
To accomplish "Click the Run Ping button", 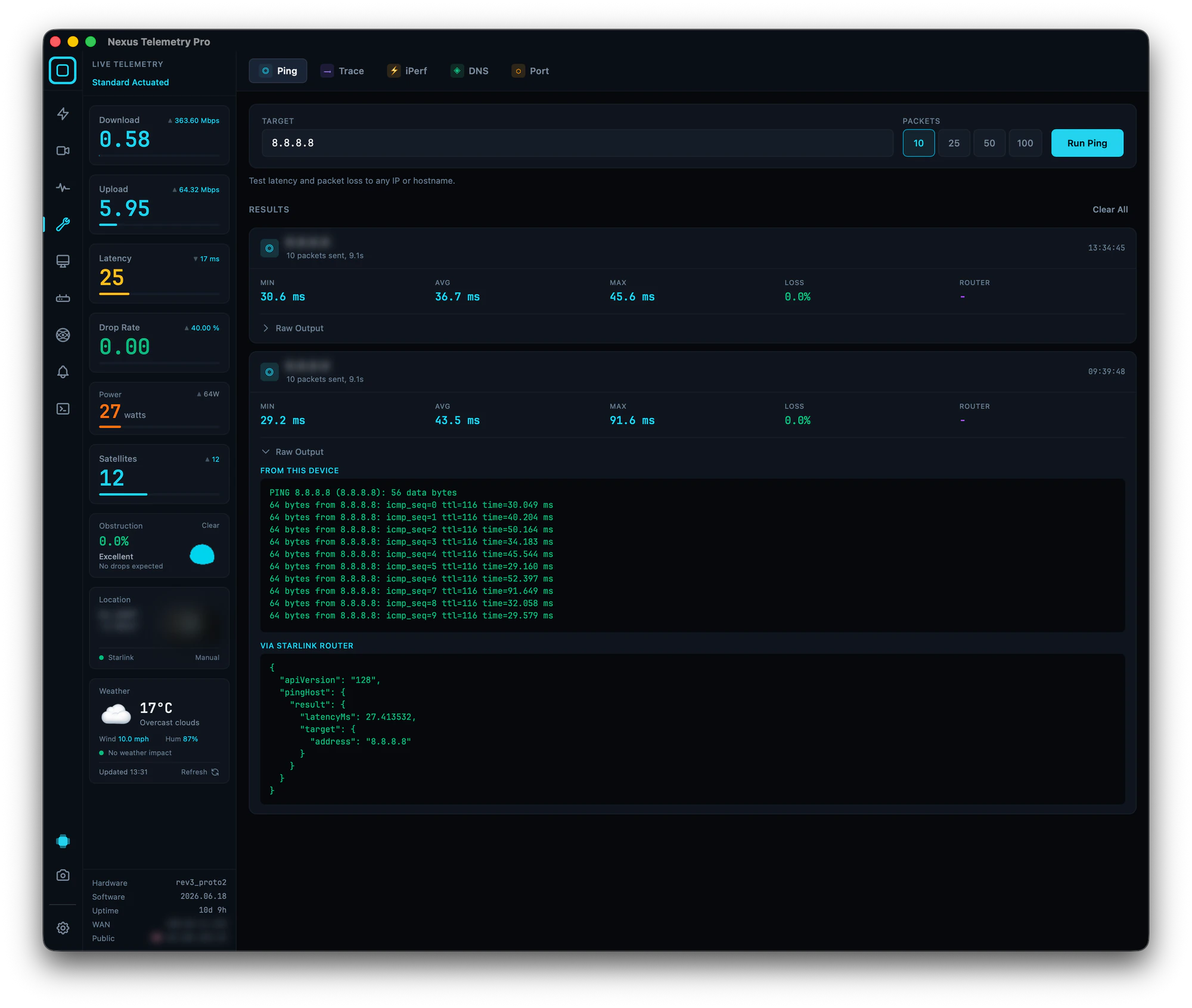I will tap(1087, 143).
